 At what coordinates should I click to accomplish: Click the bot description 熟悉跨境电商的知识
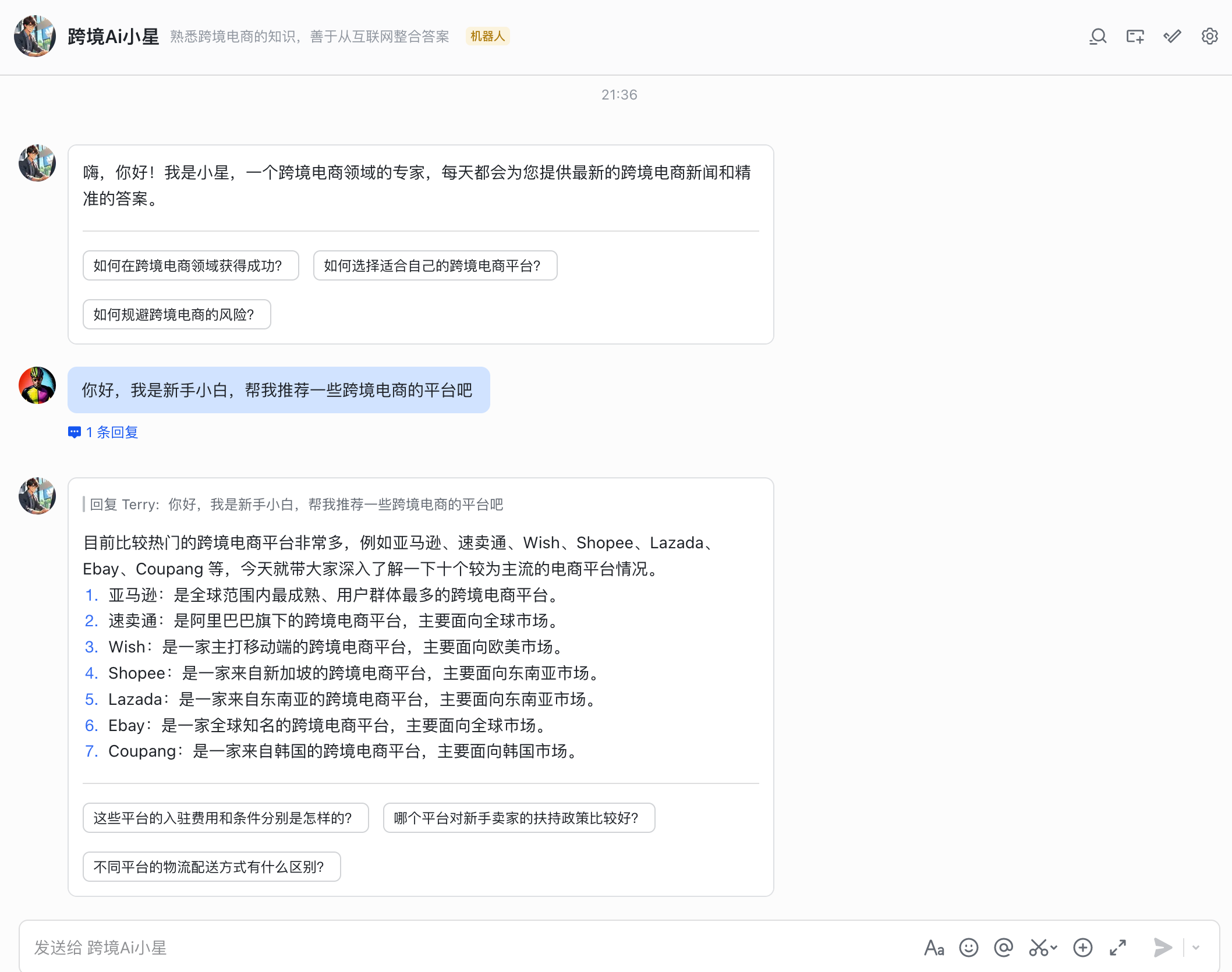(310, 37)
